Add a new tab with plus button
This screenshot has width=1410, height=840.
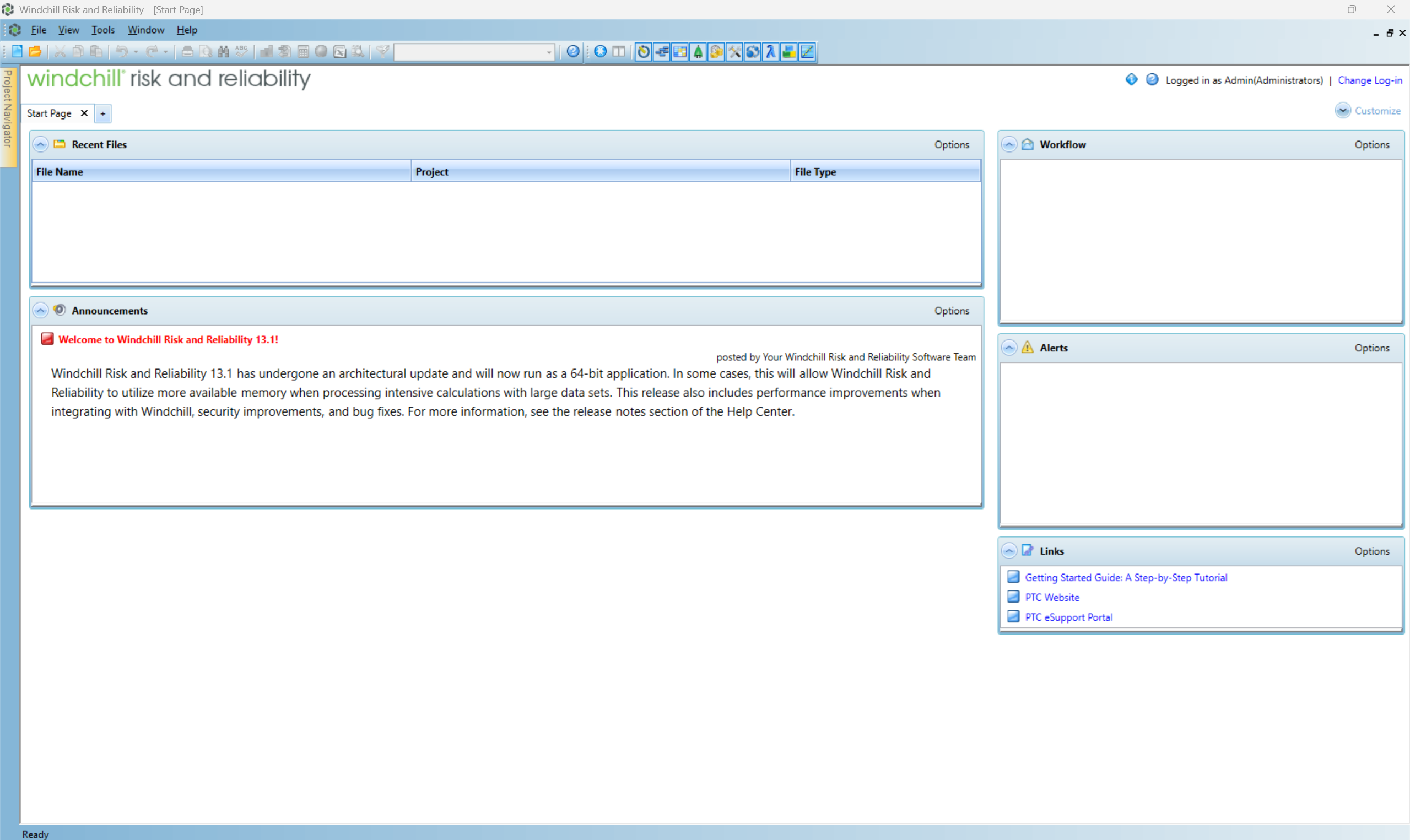tap(102, 114)
